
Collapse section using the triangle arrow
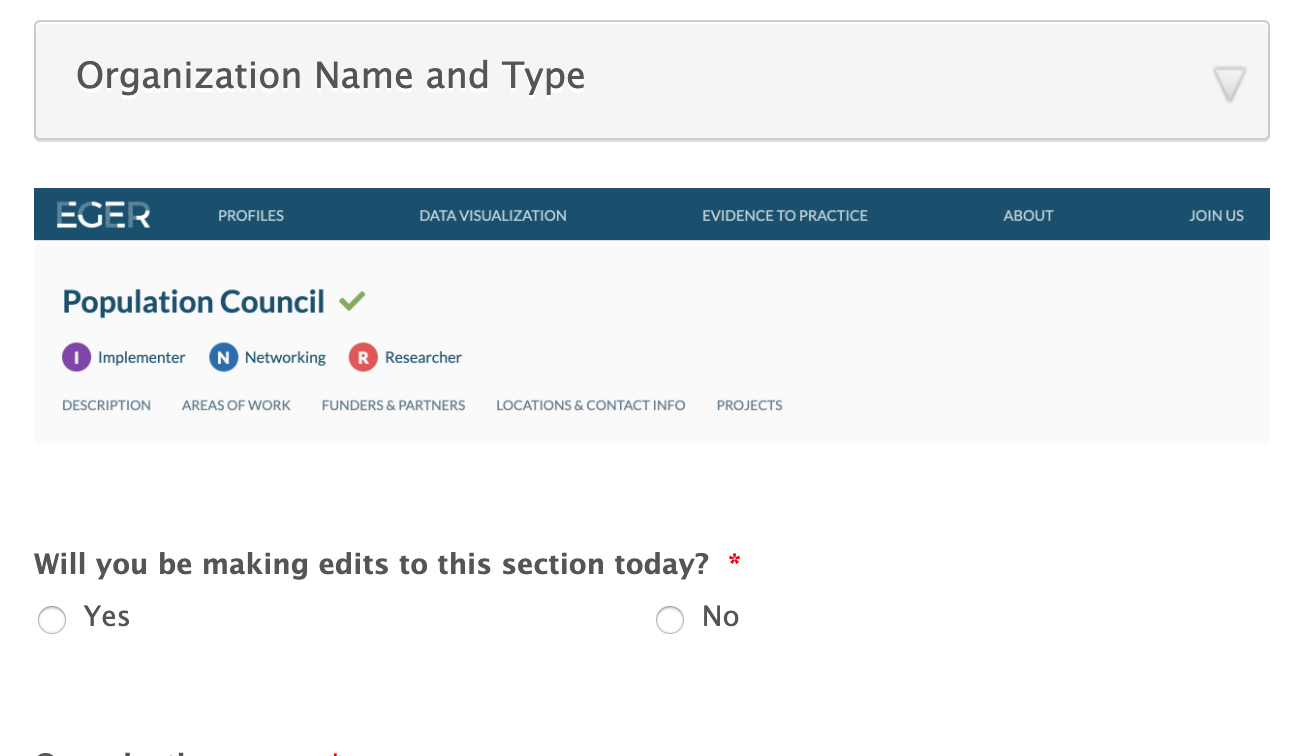(x=1229, y=84)
